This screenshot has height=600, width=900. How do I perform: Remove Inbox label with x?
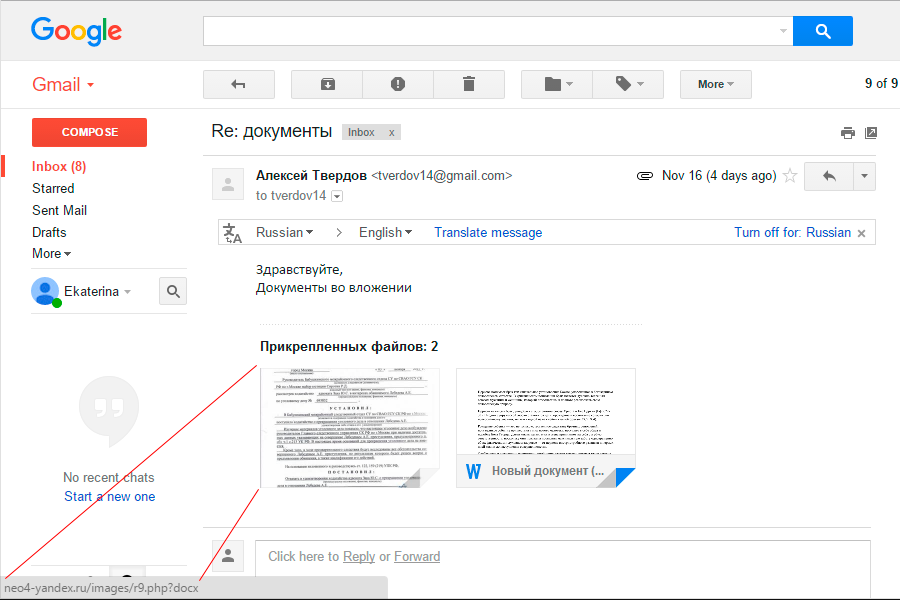coord(391,133)
